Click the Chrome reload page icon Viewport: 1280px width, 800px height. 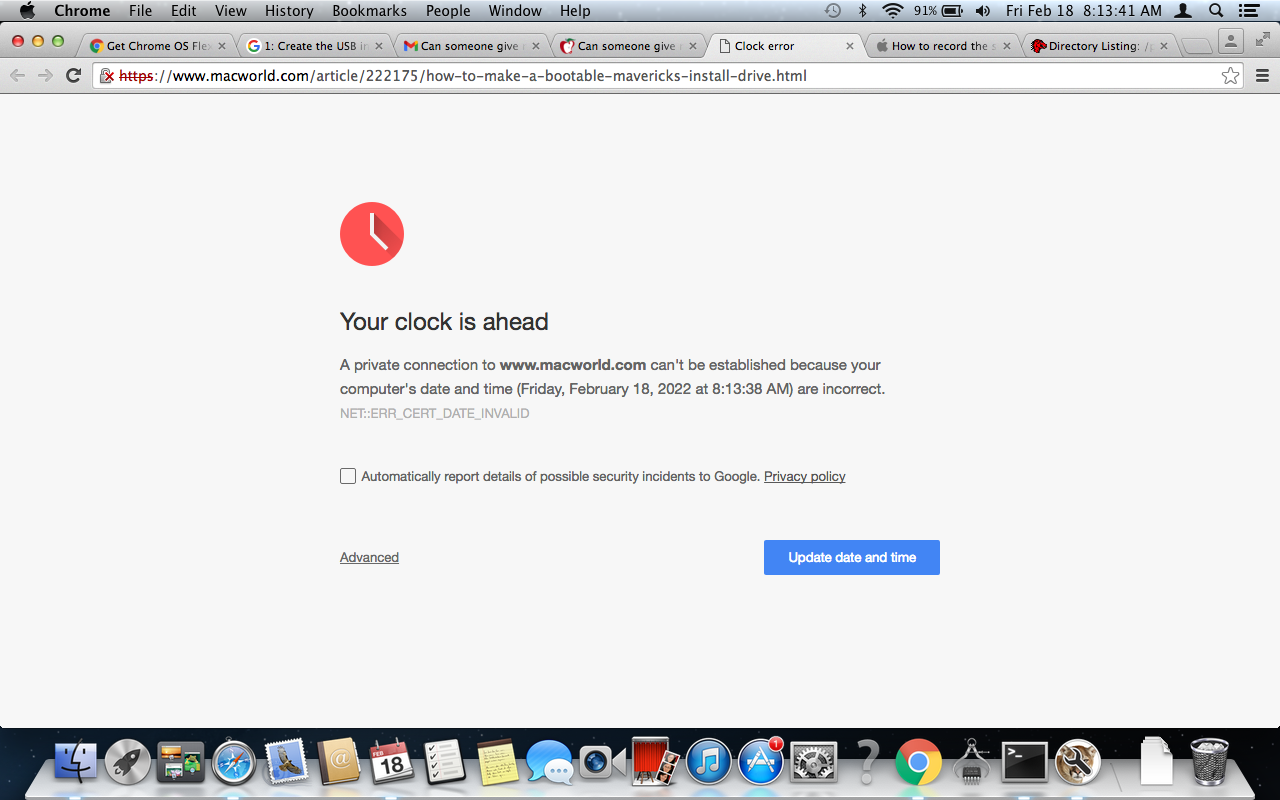tap(73, 76)
